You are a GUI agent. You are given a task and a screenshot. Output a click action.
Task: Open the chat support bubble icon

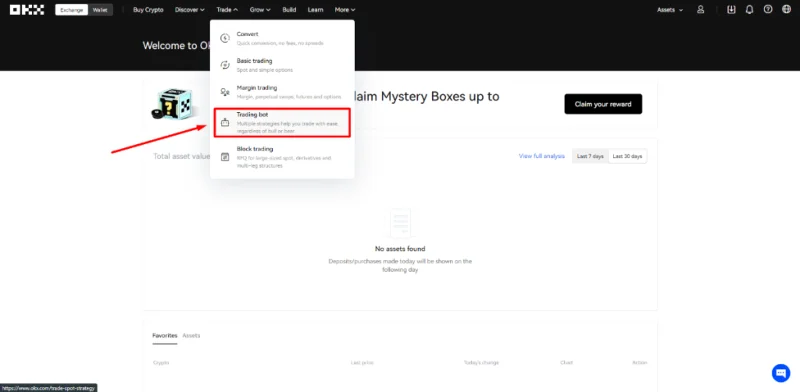pos(781,373)
